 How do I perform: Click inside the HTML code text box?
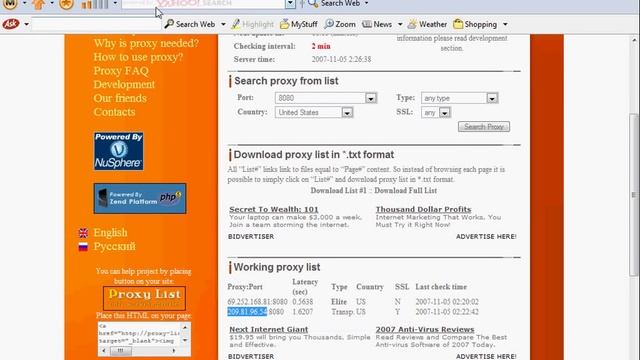tap(139, 333)
